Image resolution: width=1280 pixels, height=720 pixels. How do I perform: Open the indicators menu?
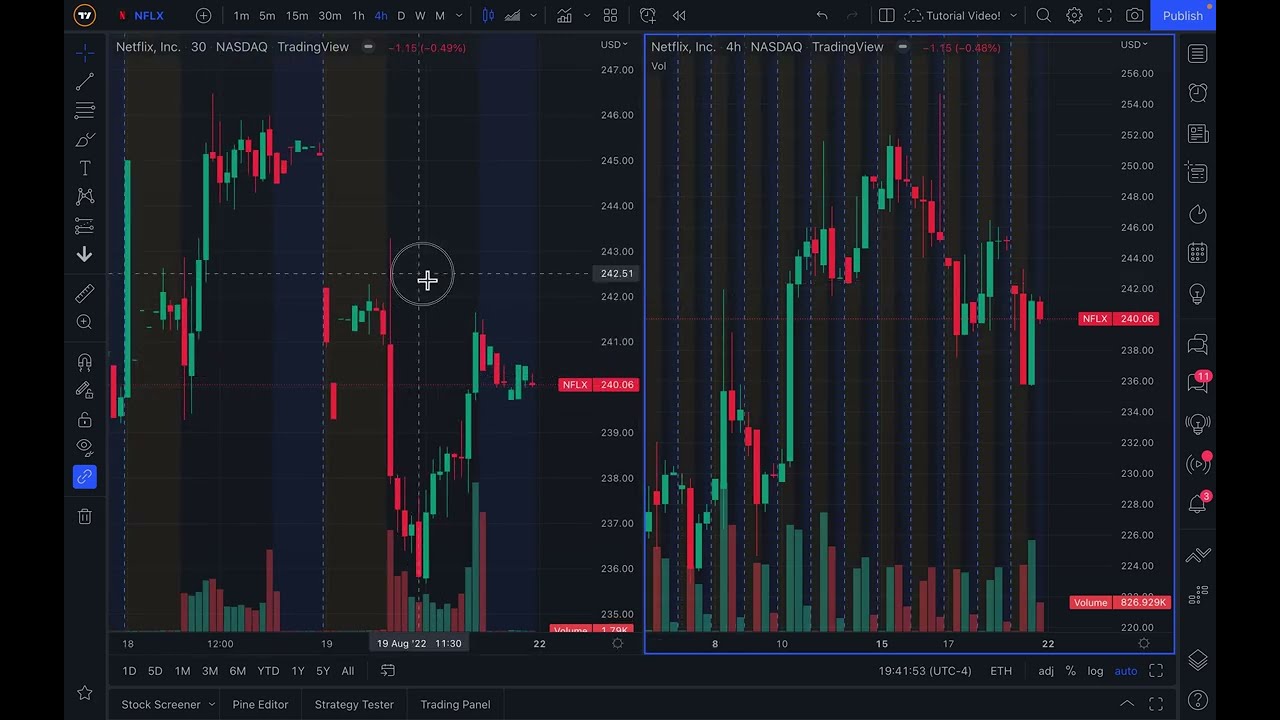point(565,15)
